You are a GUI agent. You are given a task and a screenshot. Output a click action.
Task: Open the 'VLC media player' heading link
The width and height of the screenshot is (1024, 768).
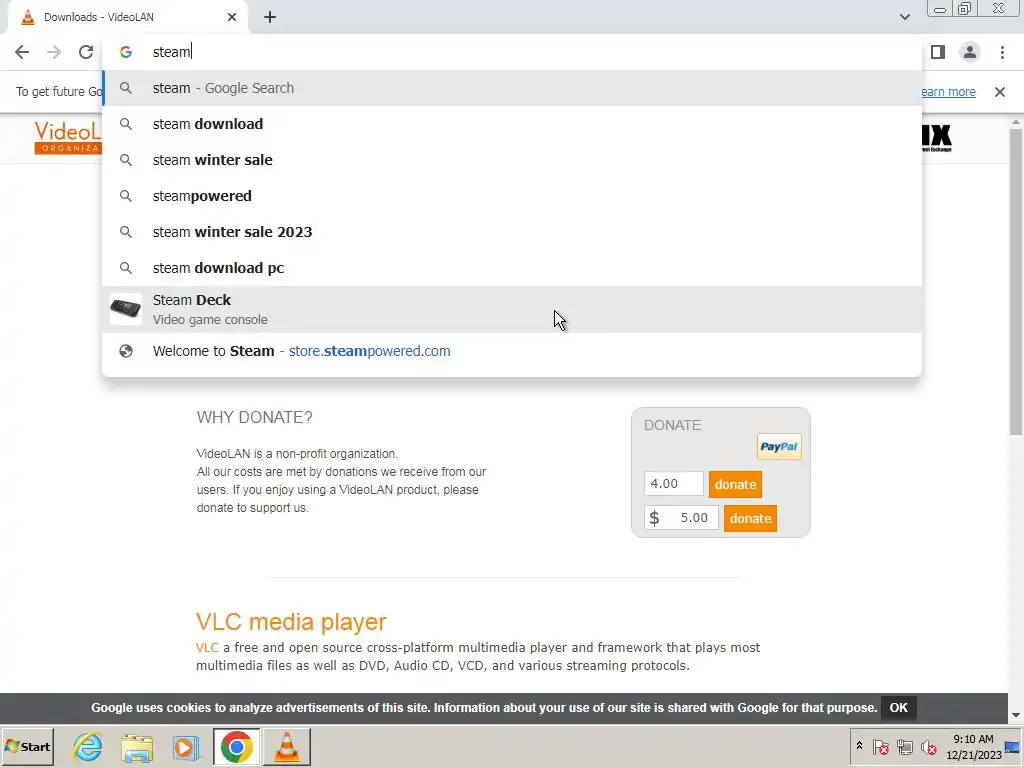click(291, 622)
